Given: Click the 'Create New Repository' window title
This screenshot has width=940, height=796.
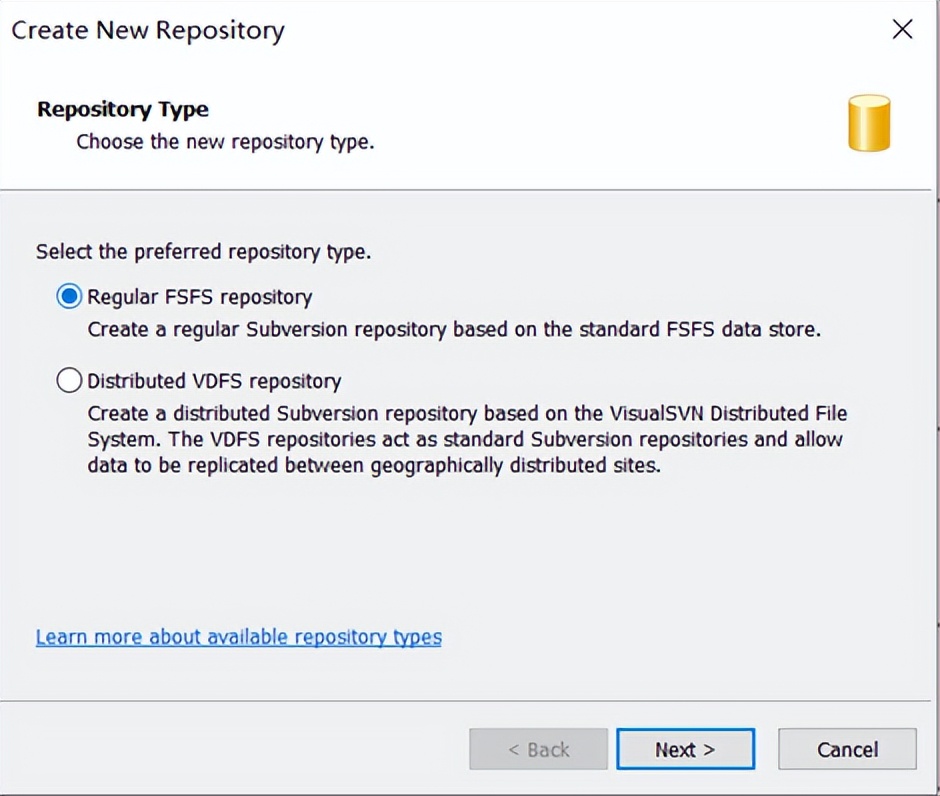Looking at the screenshot, I should tap(148, 31).
